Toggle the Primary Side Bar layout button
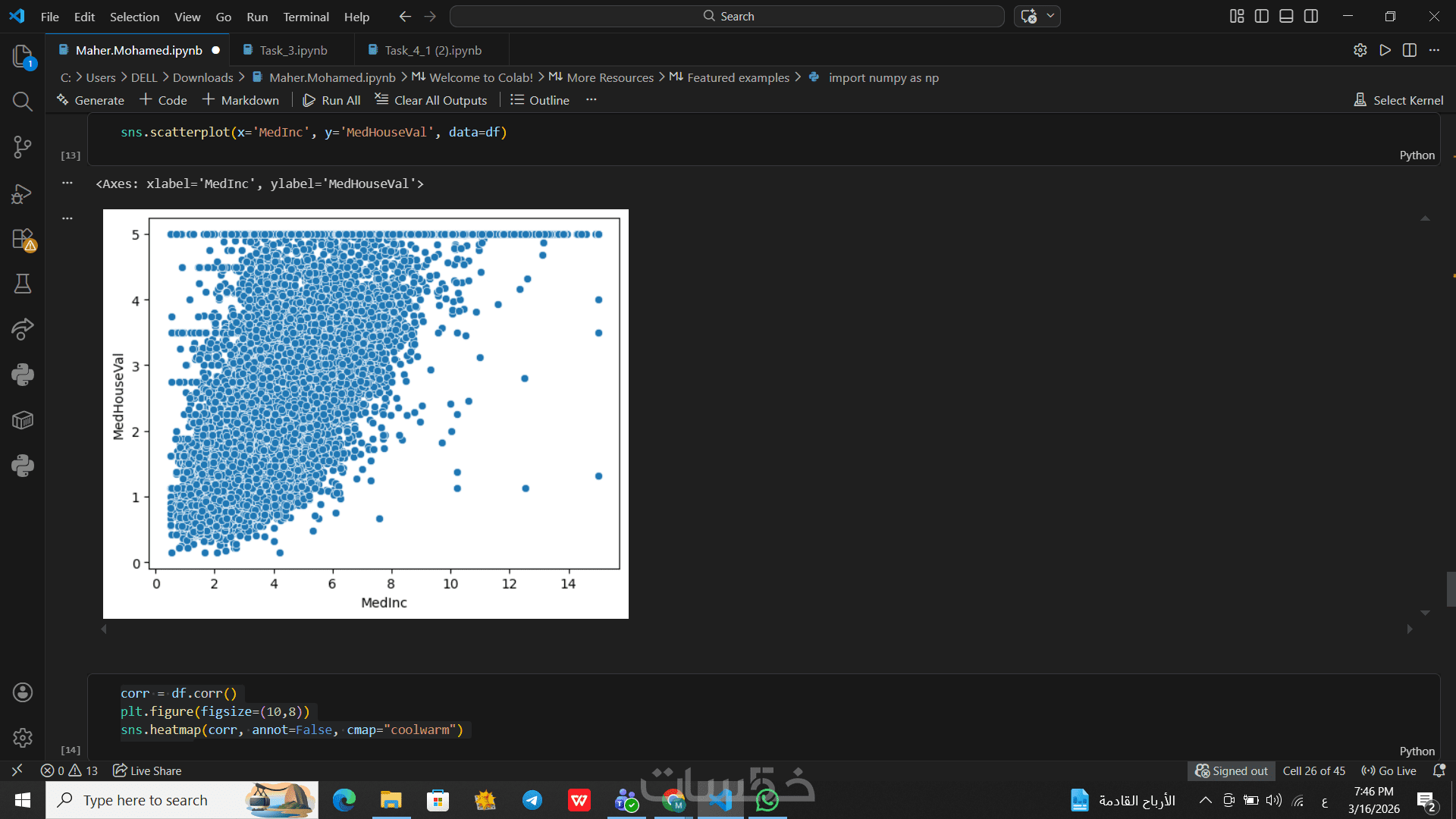This screenshot has width=1456, height=819. (x=1262, y=16)
